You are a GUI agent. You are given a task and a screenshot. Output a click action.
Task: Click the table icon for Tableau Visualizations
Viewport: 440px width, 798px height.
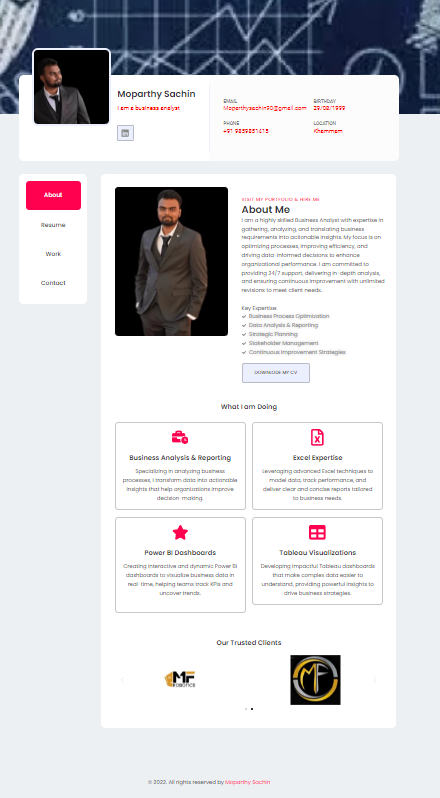[317, 532]
